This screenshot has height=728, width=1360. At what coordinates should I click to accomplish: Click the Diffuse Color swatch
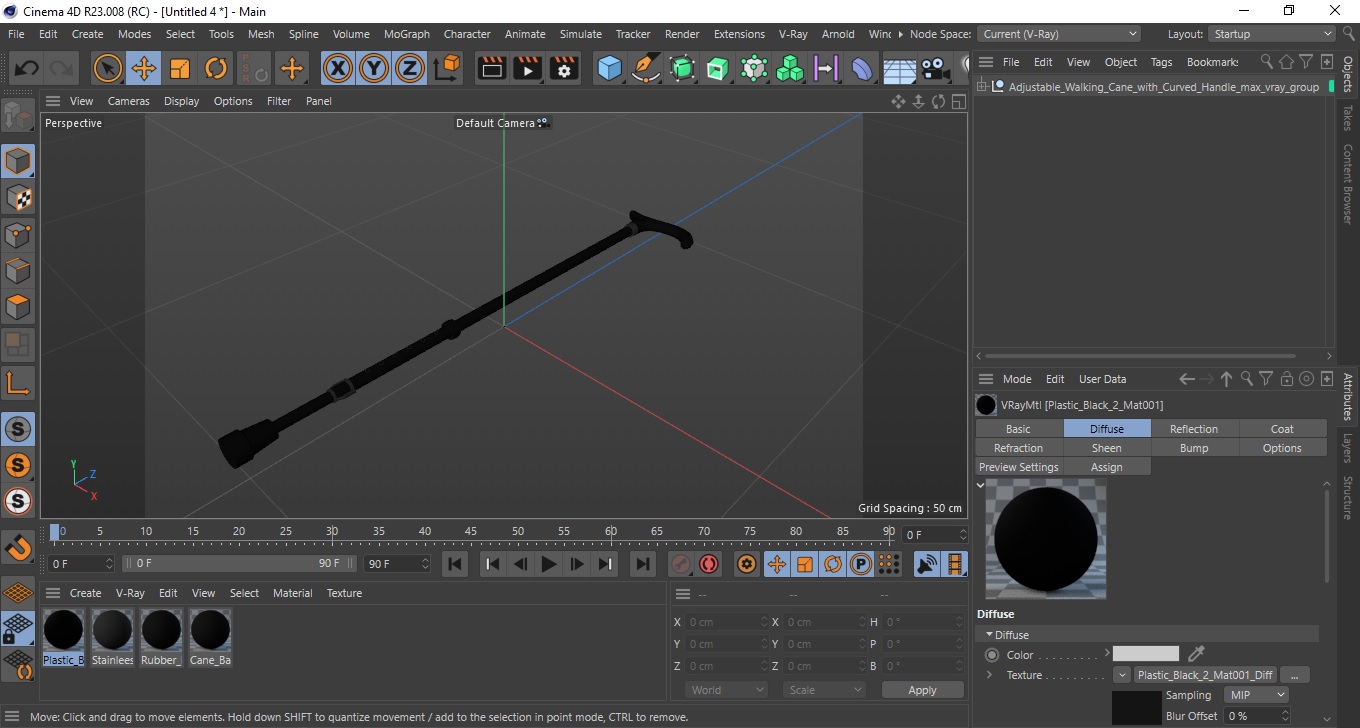(1146, 654)
